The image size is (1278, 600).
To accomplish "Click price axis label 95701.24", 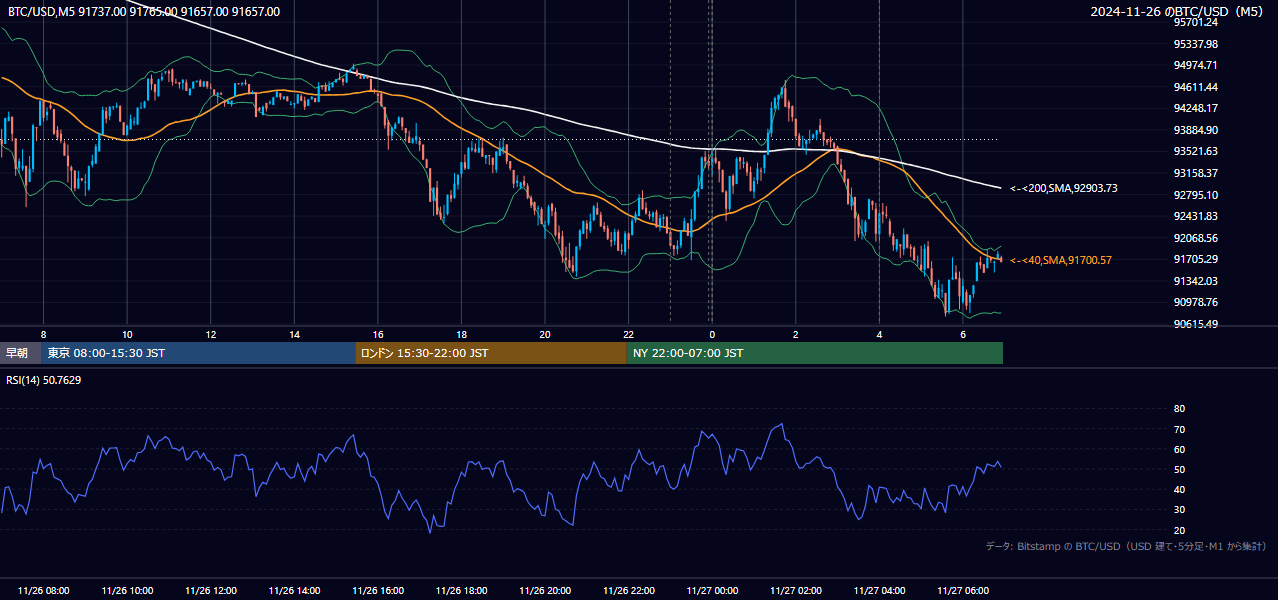I will (1195, 22).
